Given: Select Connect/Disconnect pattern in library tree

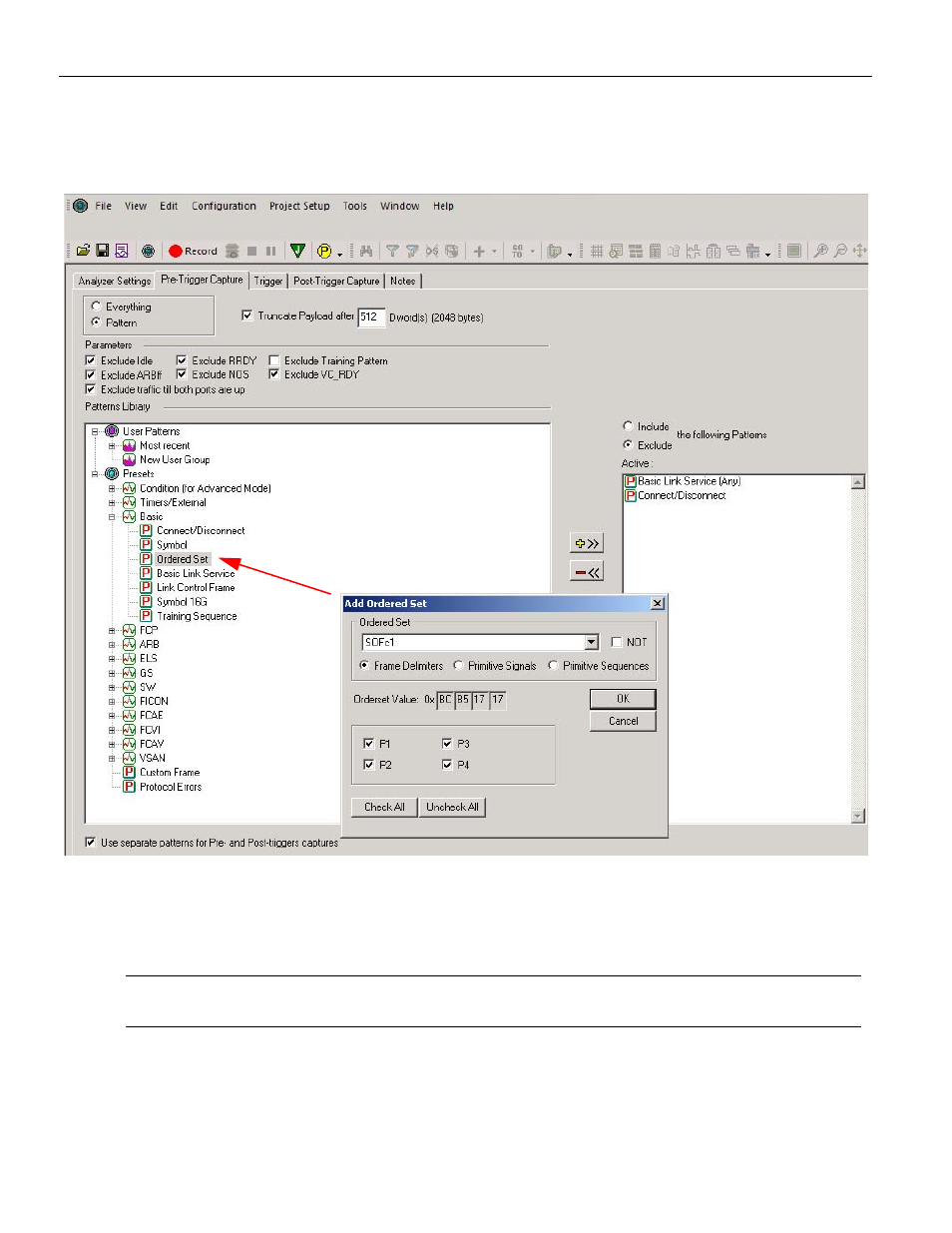Looking at the screenshot, I should pos(201,531).
